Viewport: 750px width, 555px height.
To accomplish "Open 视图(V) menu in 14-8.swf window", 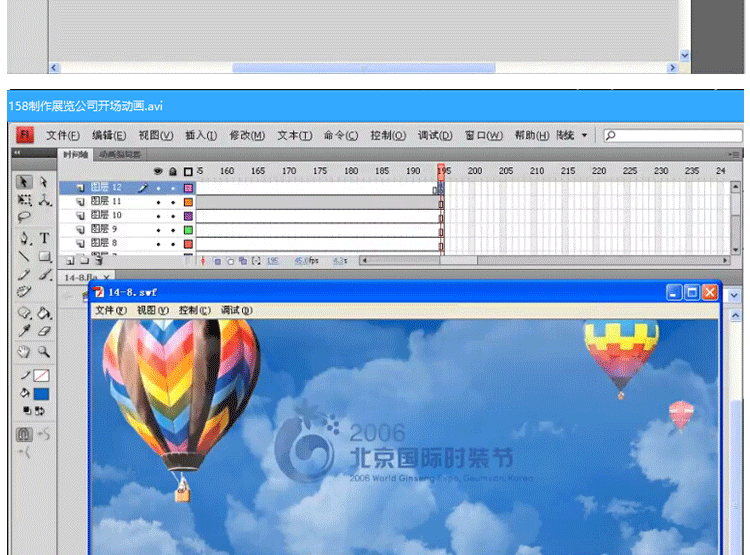I will (153, 311).
